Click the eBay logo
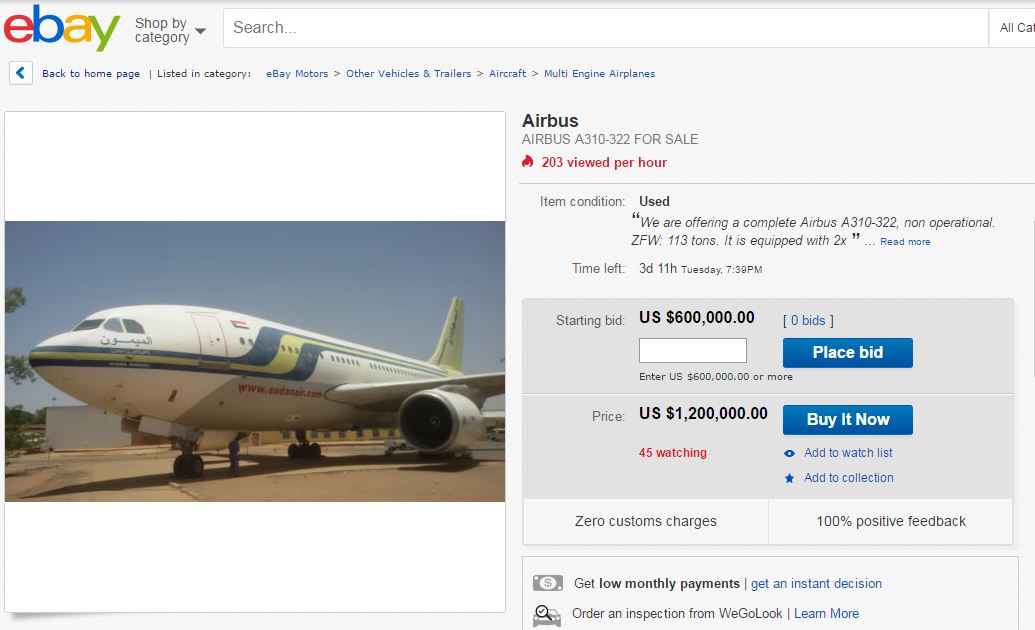 tap(62, 28)
